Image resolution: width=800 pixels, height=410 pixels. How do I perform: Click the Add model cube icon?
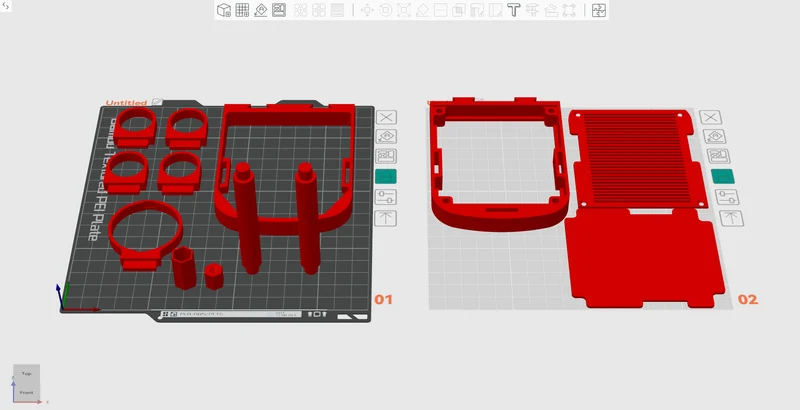point(224,10)
